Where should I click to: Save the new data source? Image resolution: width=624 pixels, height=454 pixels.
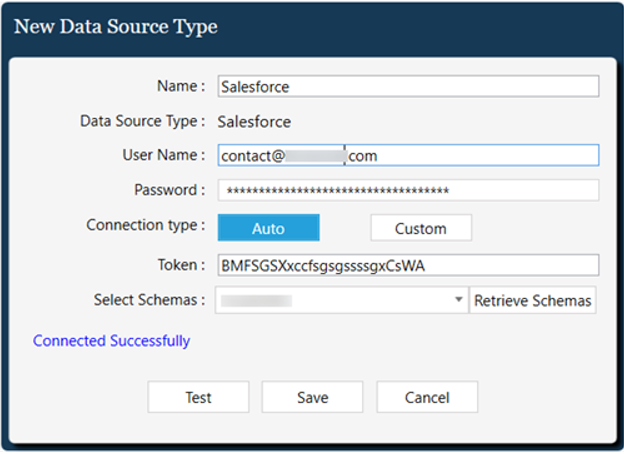312,397
